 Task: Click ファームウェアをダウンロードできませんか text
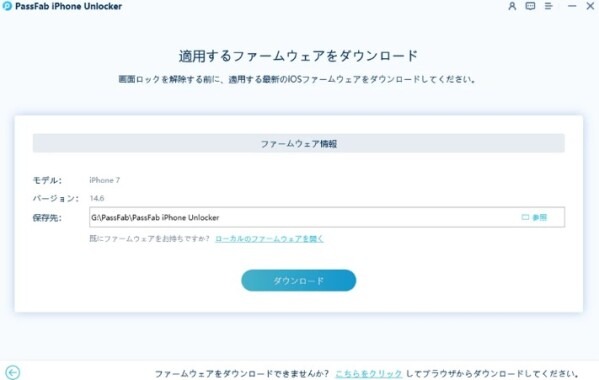[242, 374]
